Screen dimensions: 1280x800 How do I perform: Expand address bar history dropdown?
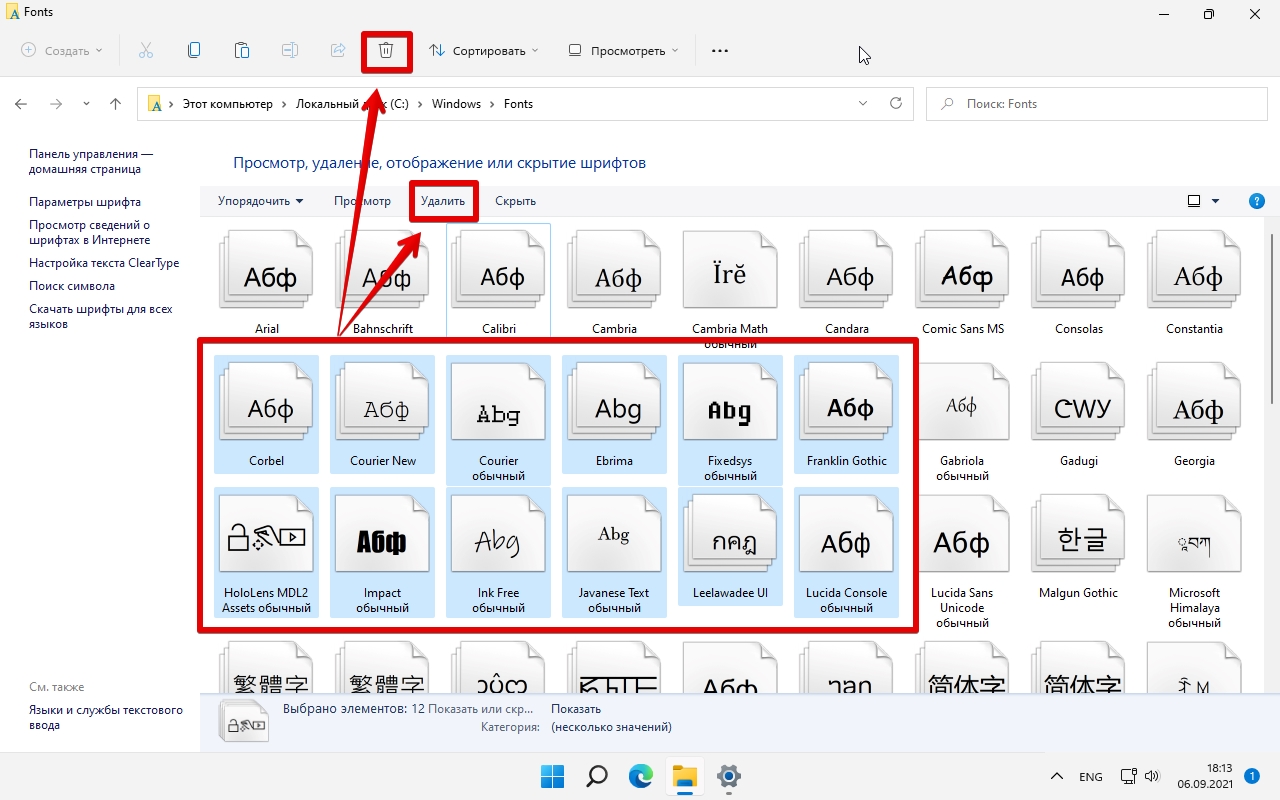click(x=864, y=103)
